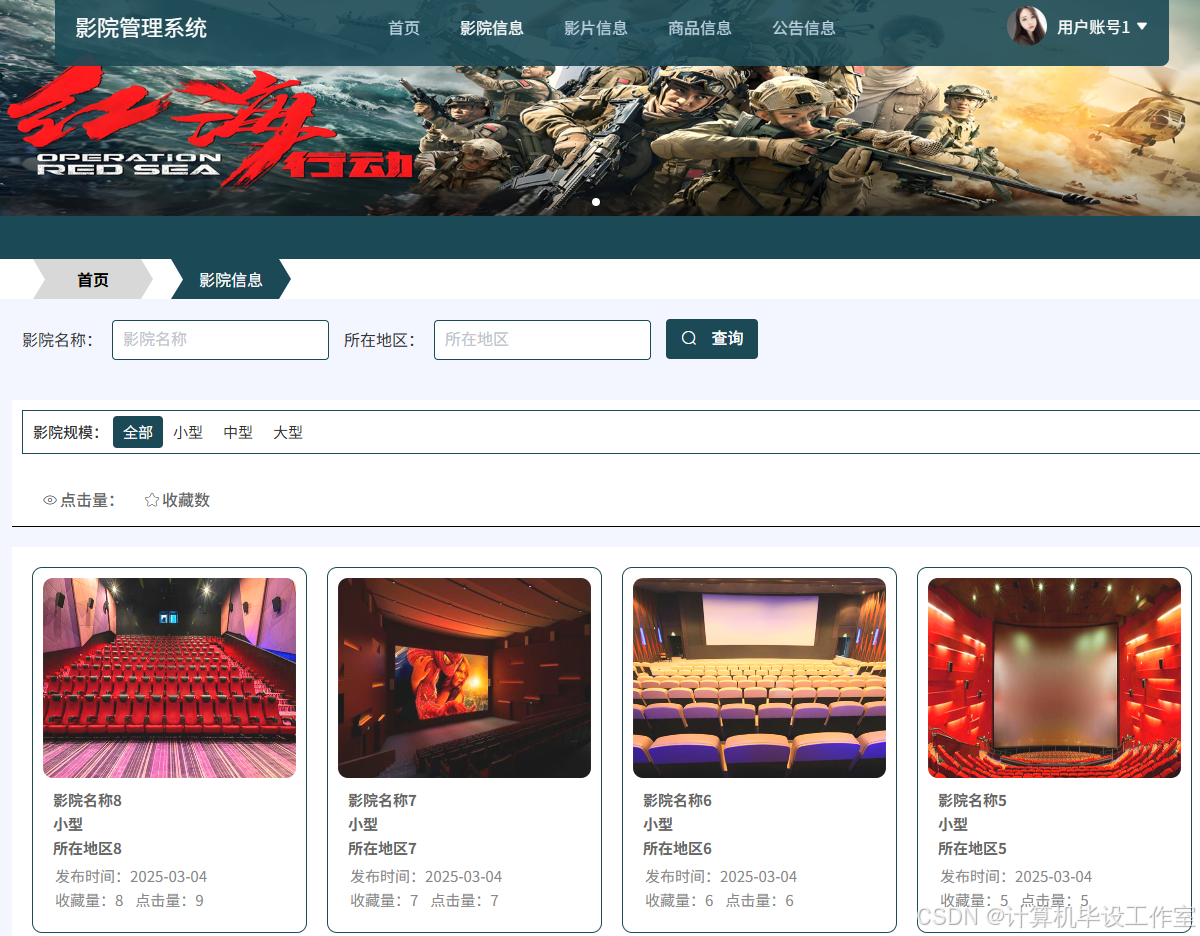Click the 所在地区8 text

click(87, 848)
